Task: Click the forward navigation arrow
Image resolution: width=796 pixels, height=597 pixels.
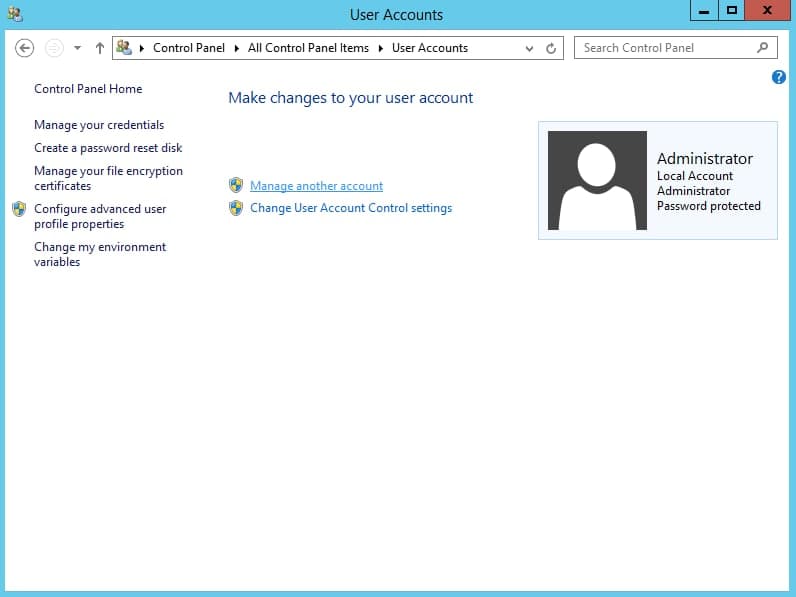Action: (x=54, y=48)
